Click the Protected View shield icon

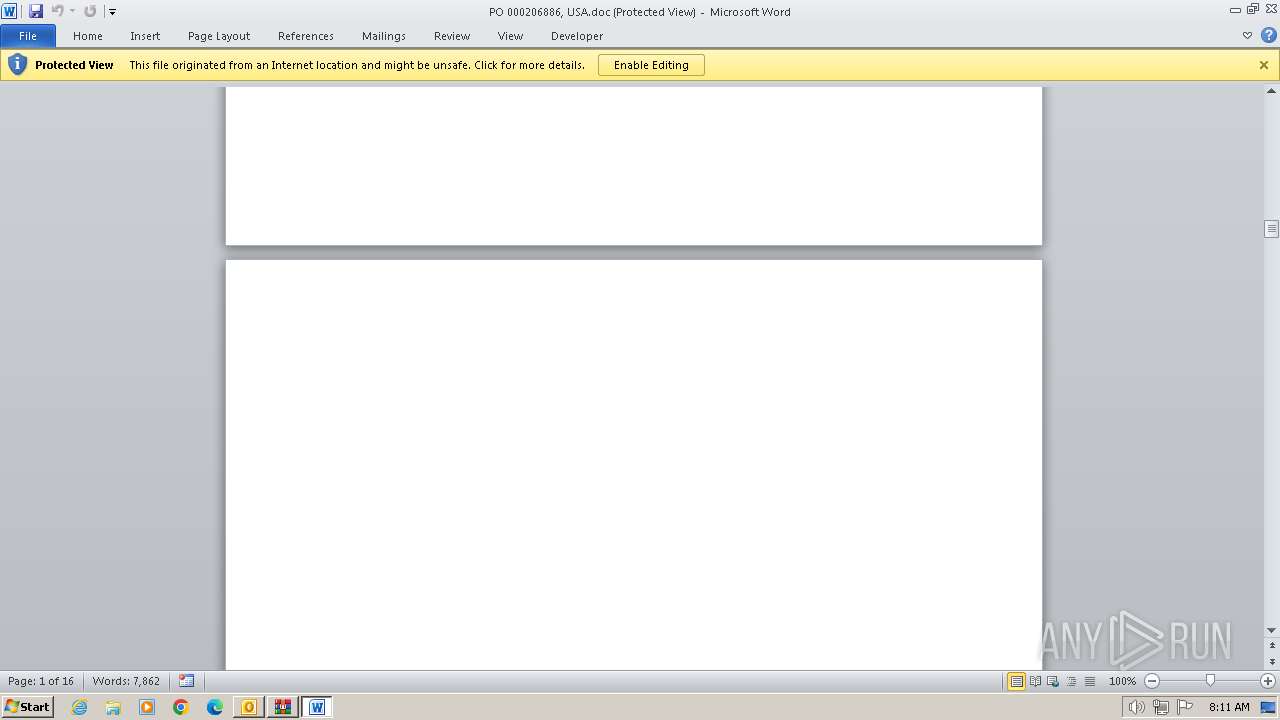(x=17, y=65)
